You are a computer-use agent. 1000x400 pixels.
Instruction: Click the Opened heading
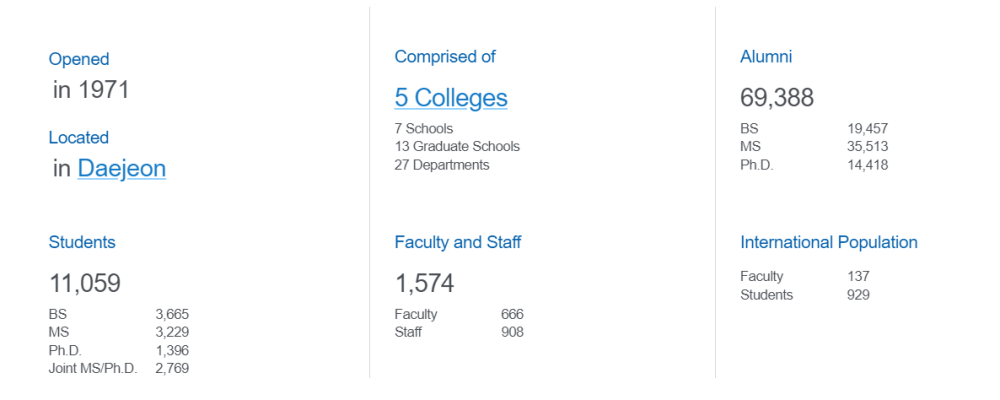click(79, 60)
